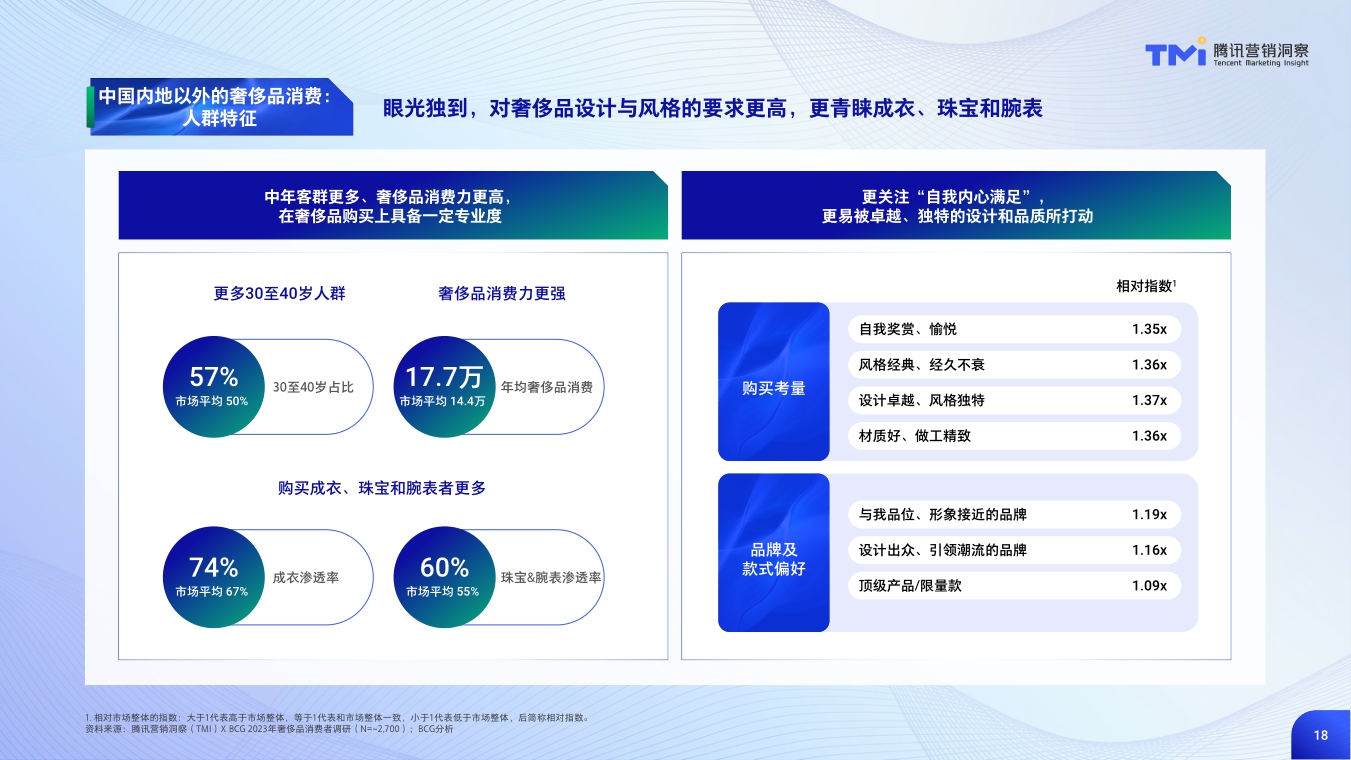This screenshot has width=1351, height=760.
Task: Click the 17.7万 annual spending chart
Action: tap(444, 387)
